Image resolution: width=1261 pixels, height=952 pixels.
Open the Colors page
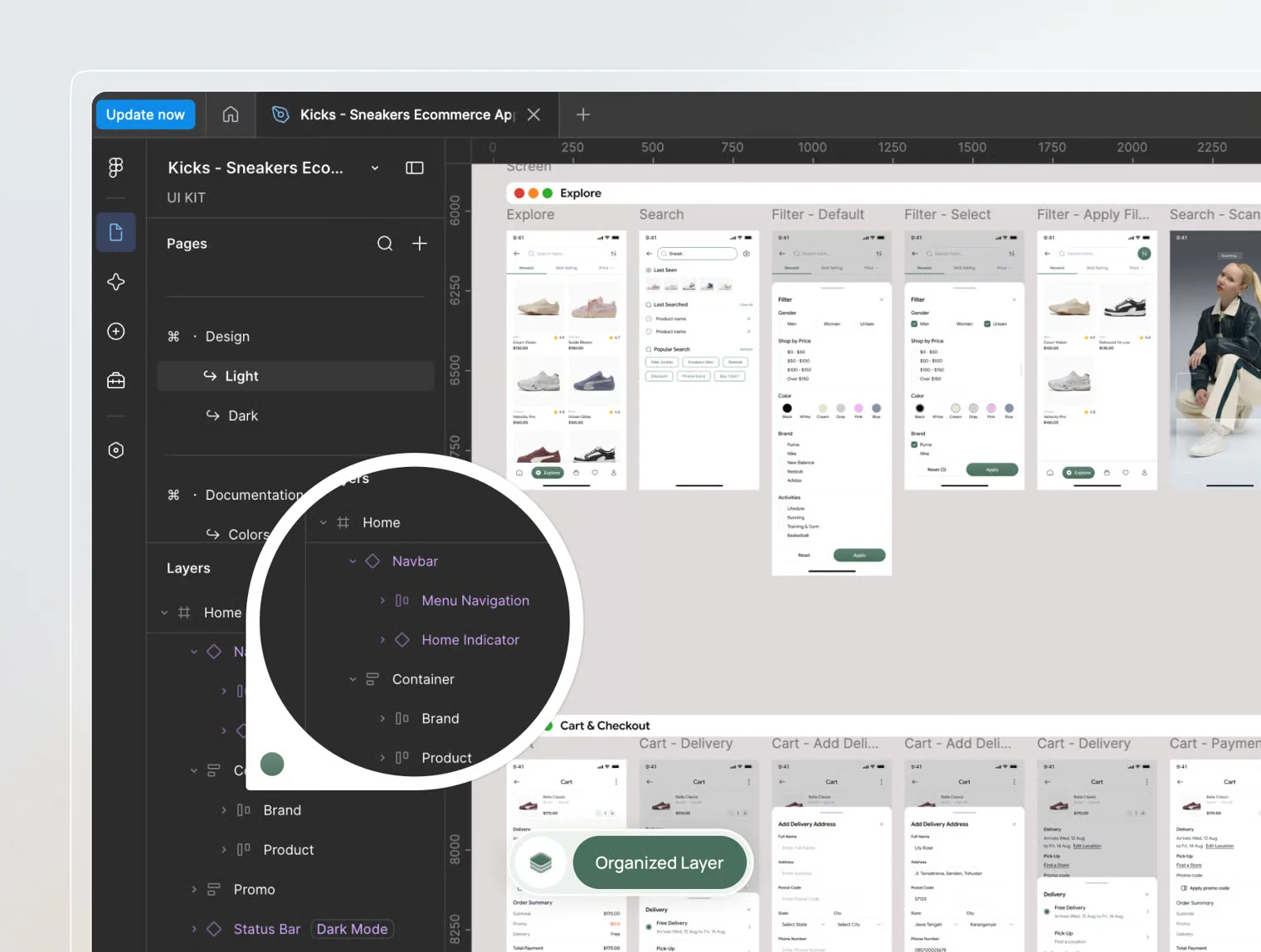pyautogui.click(x=248, y=535)
